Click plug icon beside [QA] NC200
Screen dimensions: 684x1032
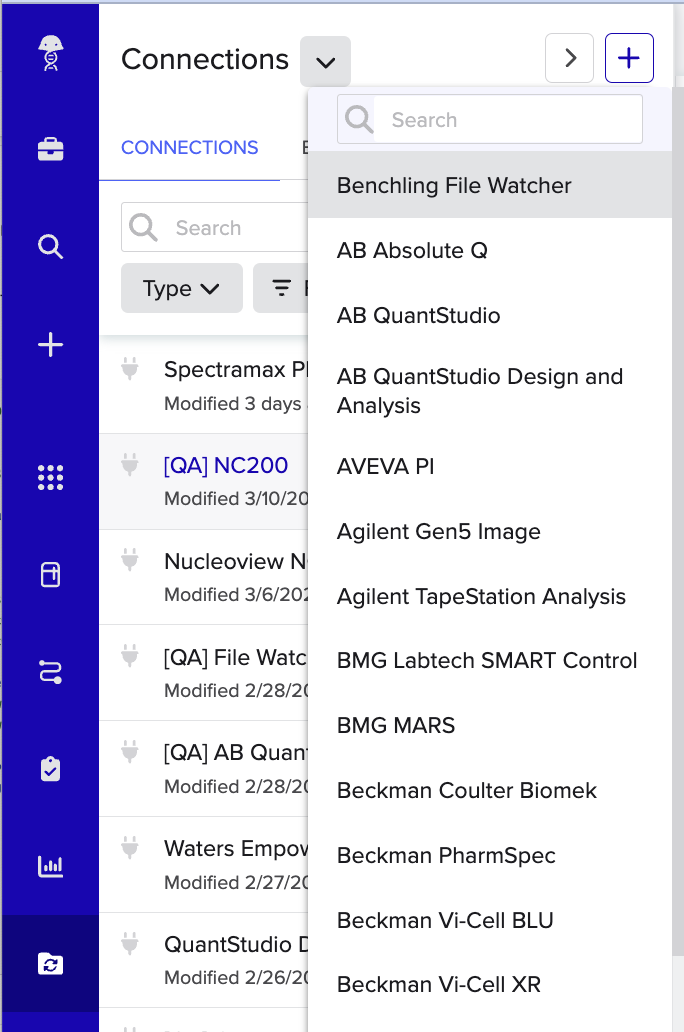[x=130, y=465]
